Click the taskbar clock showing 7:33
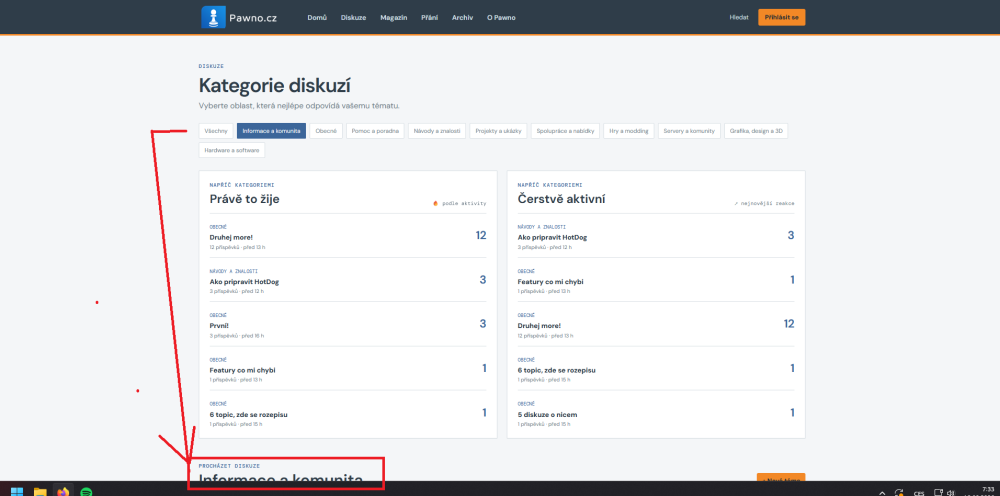Viewport: 1000px width, 496px height. [989, 490]
